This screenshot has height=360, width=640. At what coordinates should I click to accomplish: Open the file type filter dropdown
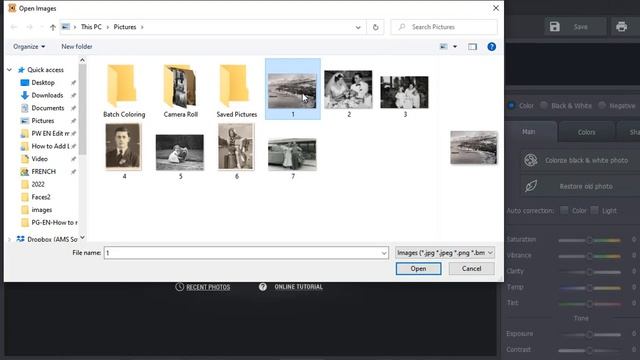pos(445,253)
